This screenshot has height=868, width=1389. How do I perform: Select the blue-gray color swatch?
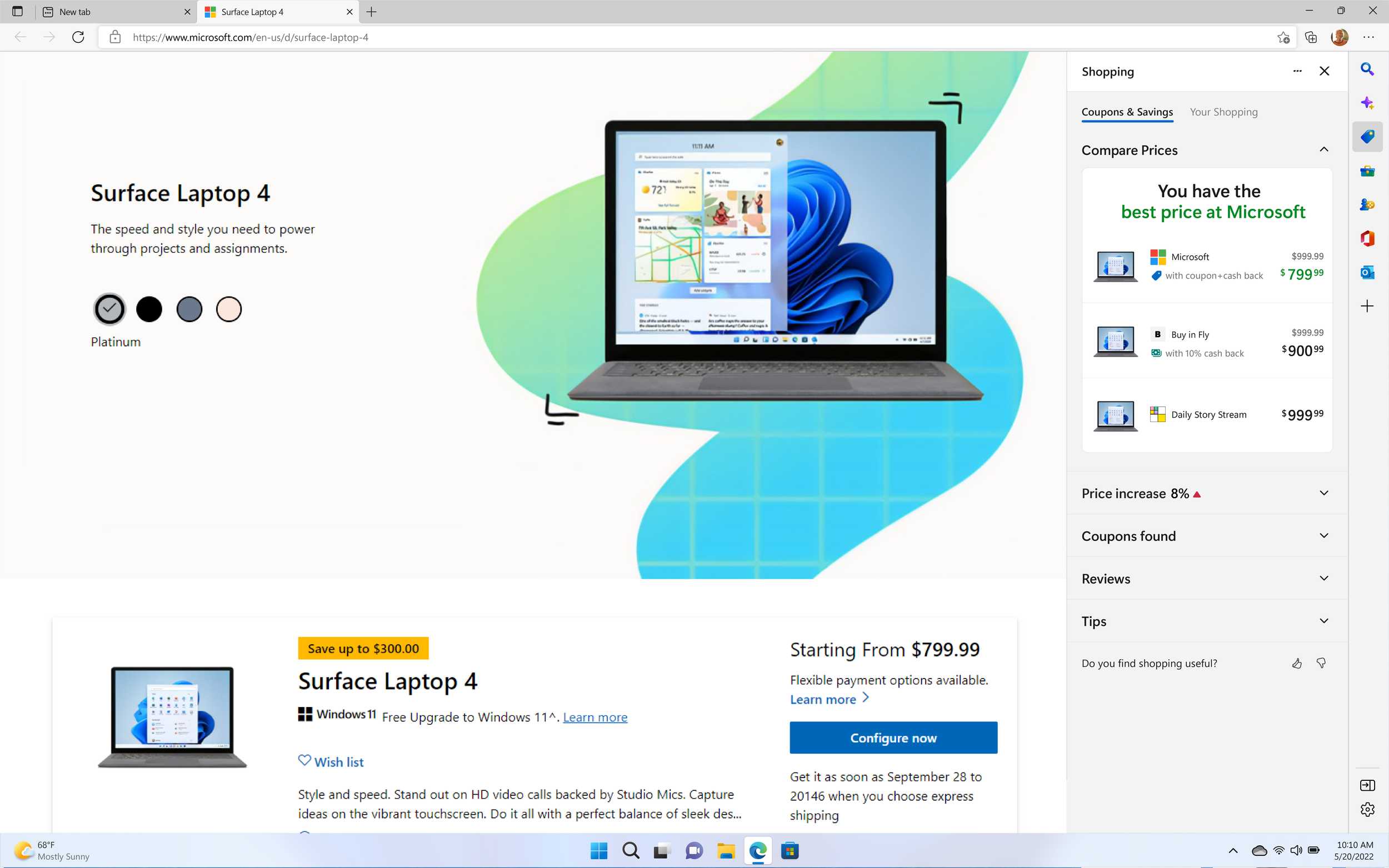(x=189, y=309)
